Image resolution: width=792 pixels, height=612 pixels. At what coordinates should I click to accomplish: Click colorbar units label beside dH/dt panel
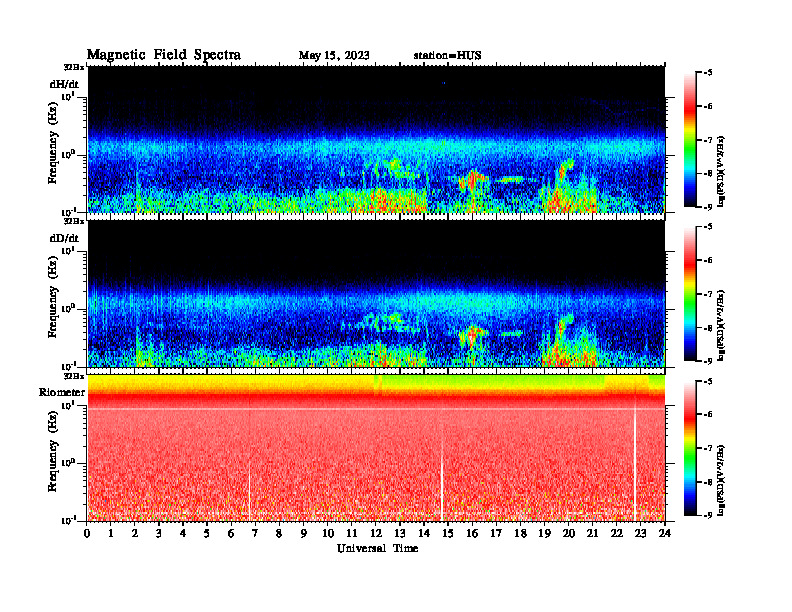(x=721, y=171)
